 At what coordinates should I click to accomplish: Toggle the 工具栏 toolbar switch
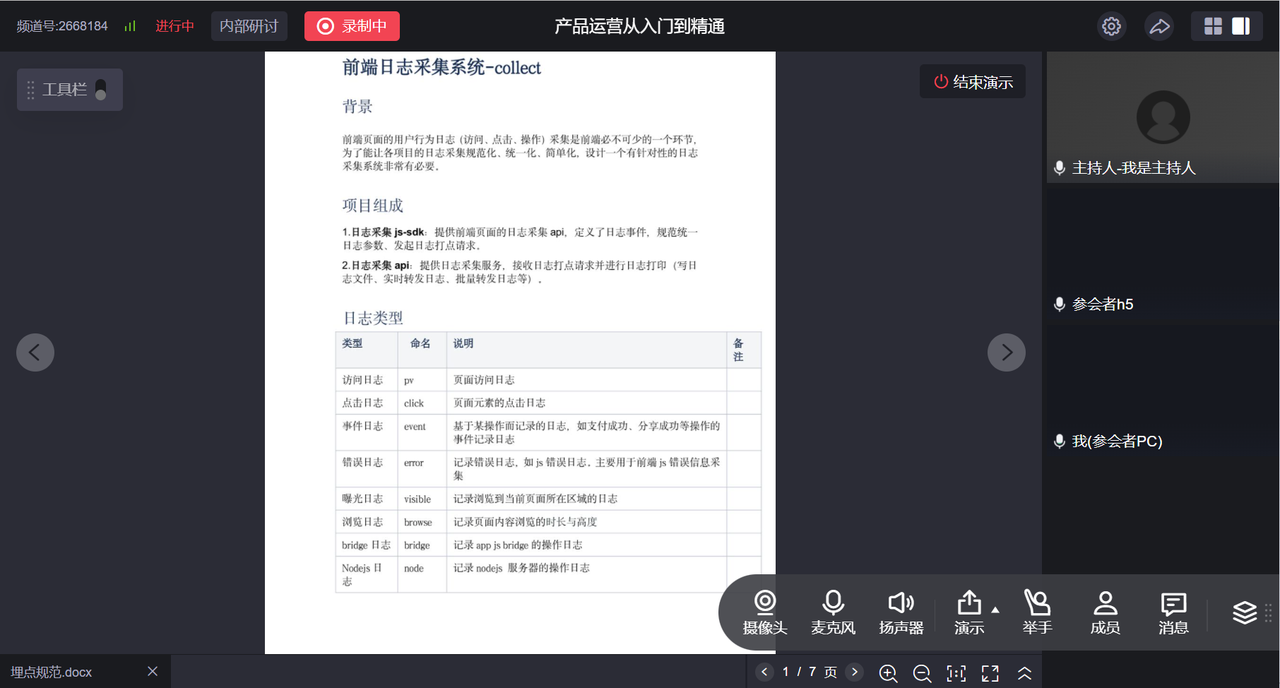[100, 90]
